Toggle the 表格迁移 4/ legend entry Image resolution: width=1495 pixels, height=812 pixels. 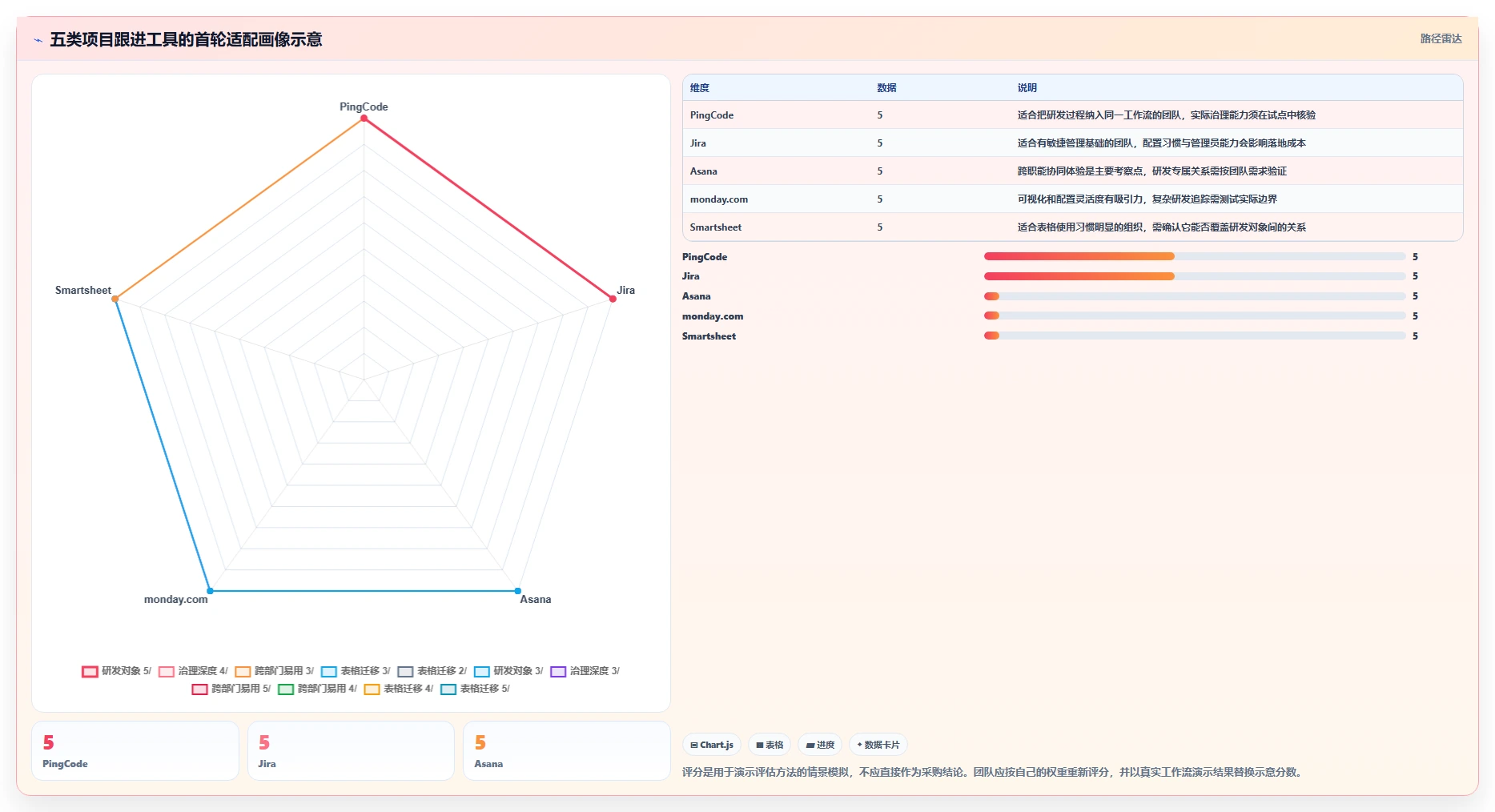[399, 689]
